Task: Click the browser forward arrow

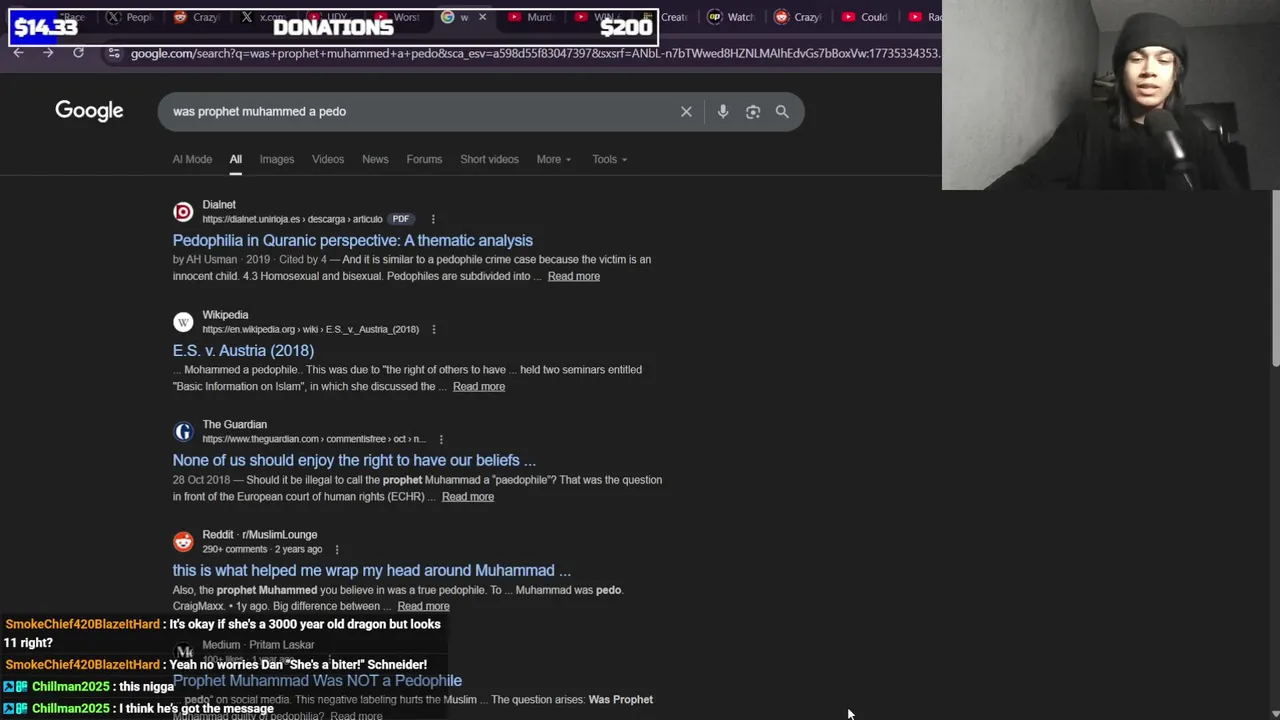Action: point(48,53)
